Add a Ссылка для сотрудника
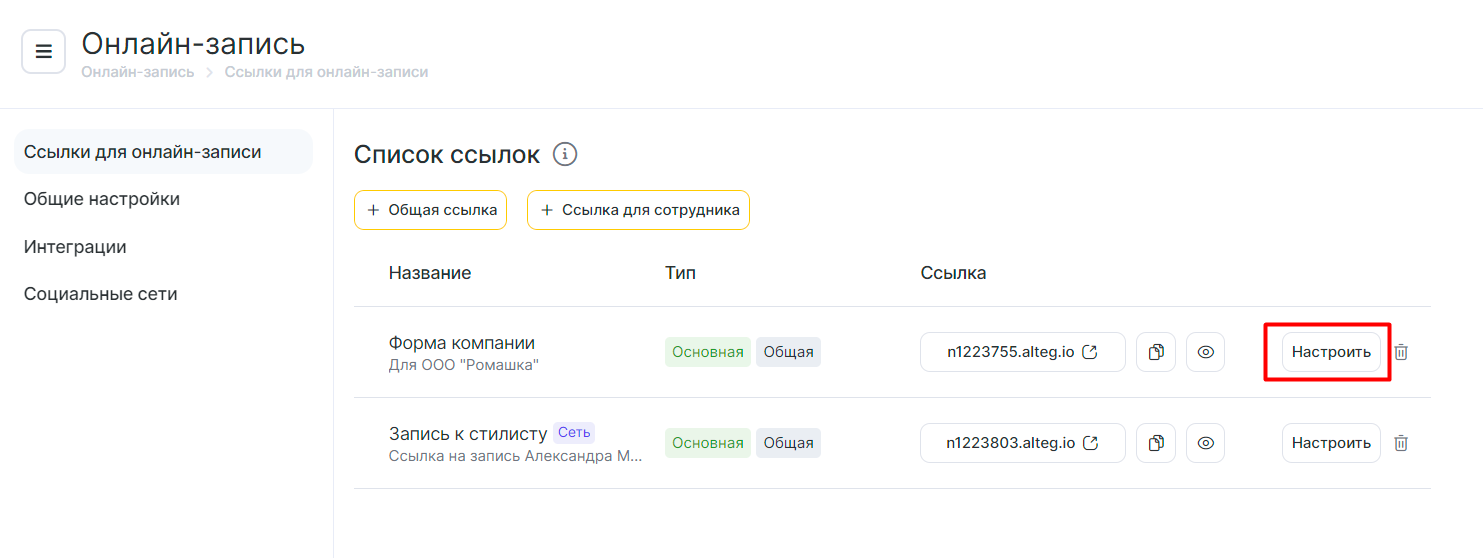This screenshot has width=1483, height=558. (x=638, y=210)
